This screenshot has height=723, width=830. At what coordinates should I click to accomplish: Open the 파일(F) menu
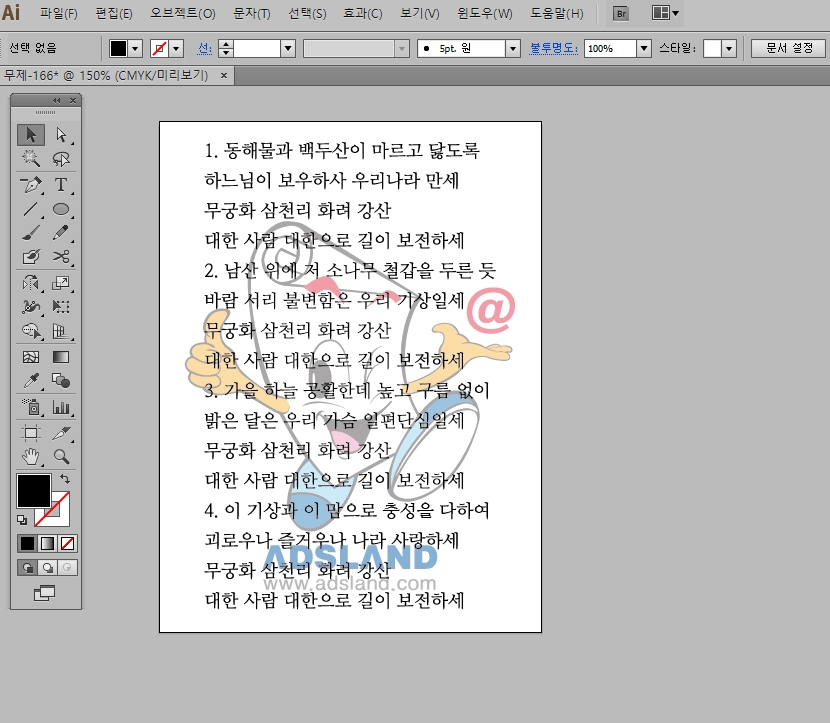pos(59,13)
